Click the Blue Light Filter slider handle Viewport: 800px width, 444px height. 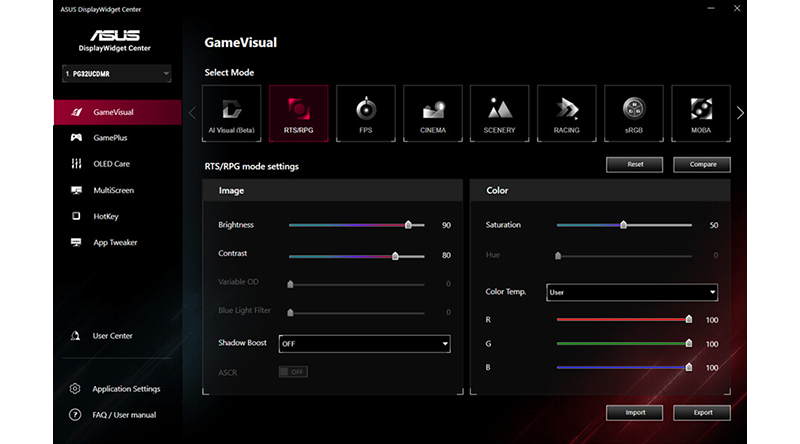tap(290, 312)
